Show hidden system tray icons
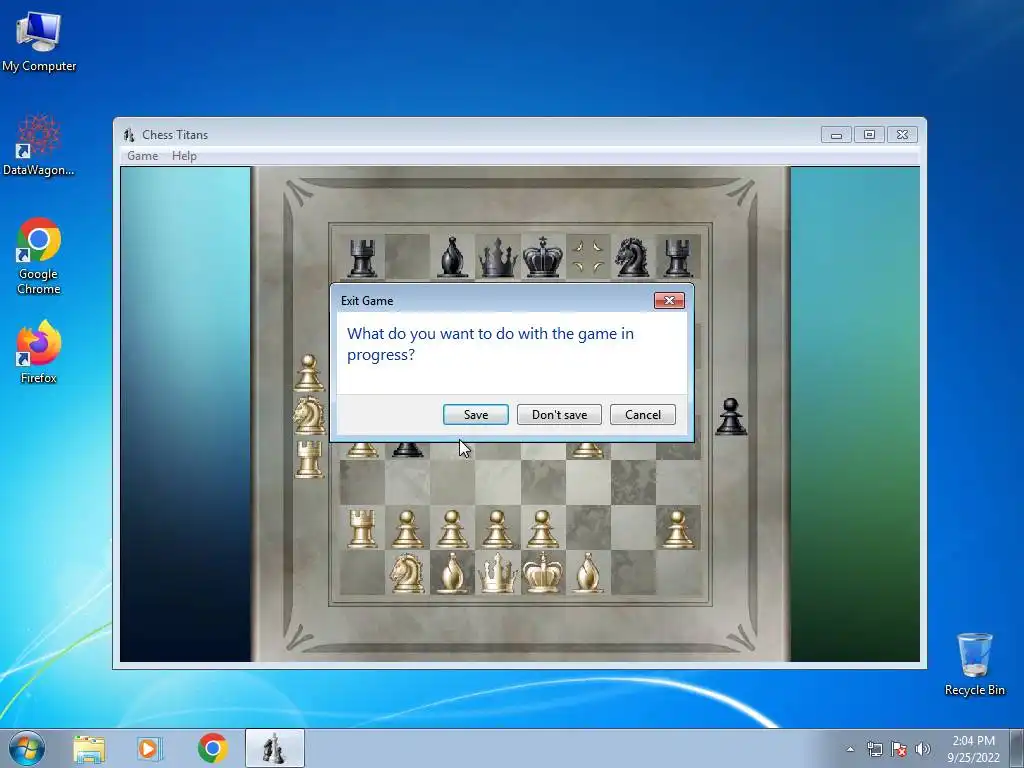Image resolution: width=1024 pixels, height=768 pixels. point(850,749)
